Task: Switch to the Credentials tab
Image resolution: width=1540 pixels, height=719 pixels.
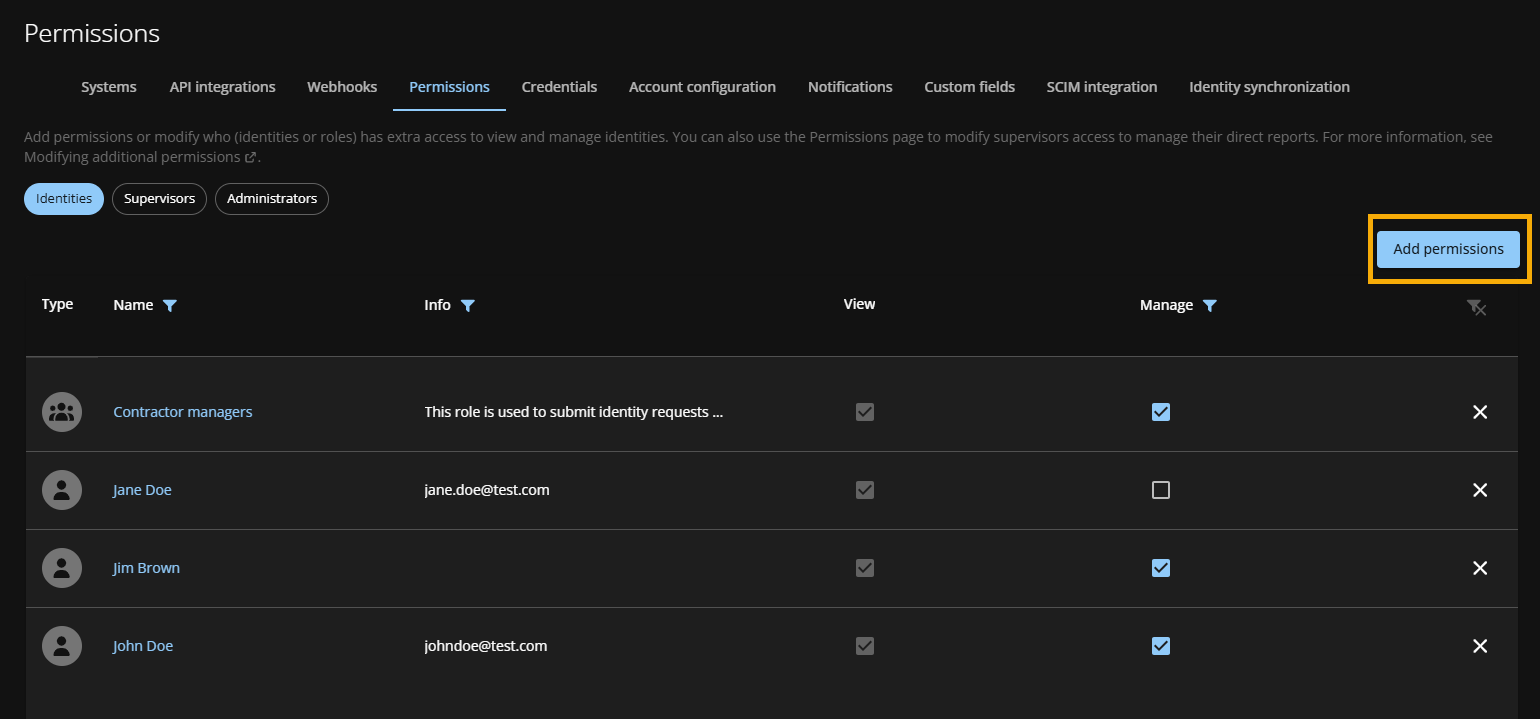Action: point(559,87)
